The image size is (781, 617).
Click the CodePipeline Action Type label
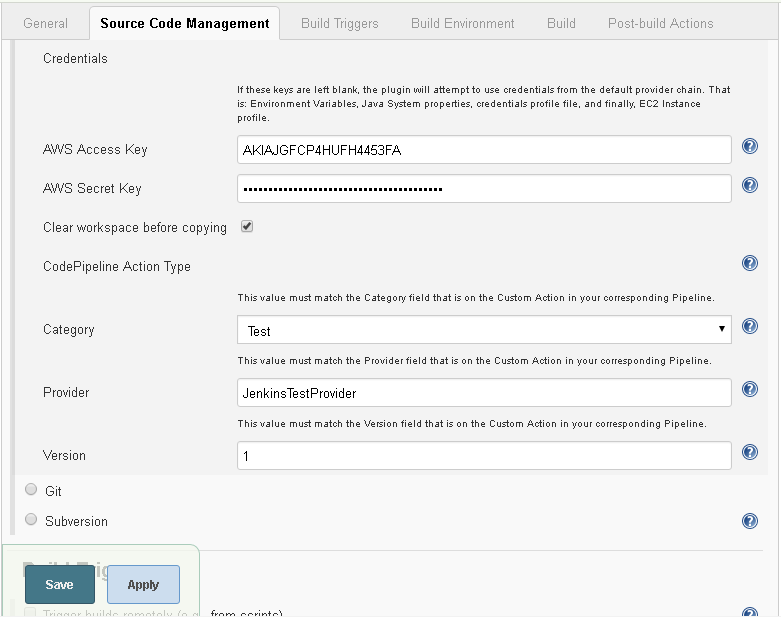point(117,266)
